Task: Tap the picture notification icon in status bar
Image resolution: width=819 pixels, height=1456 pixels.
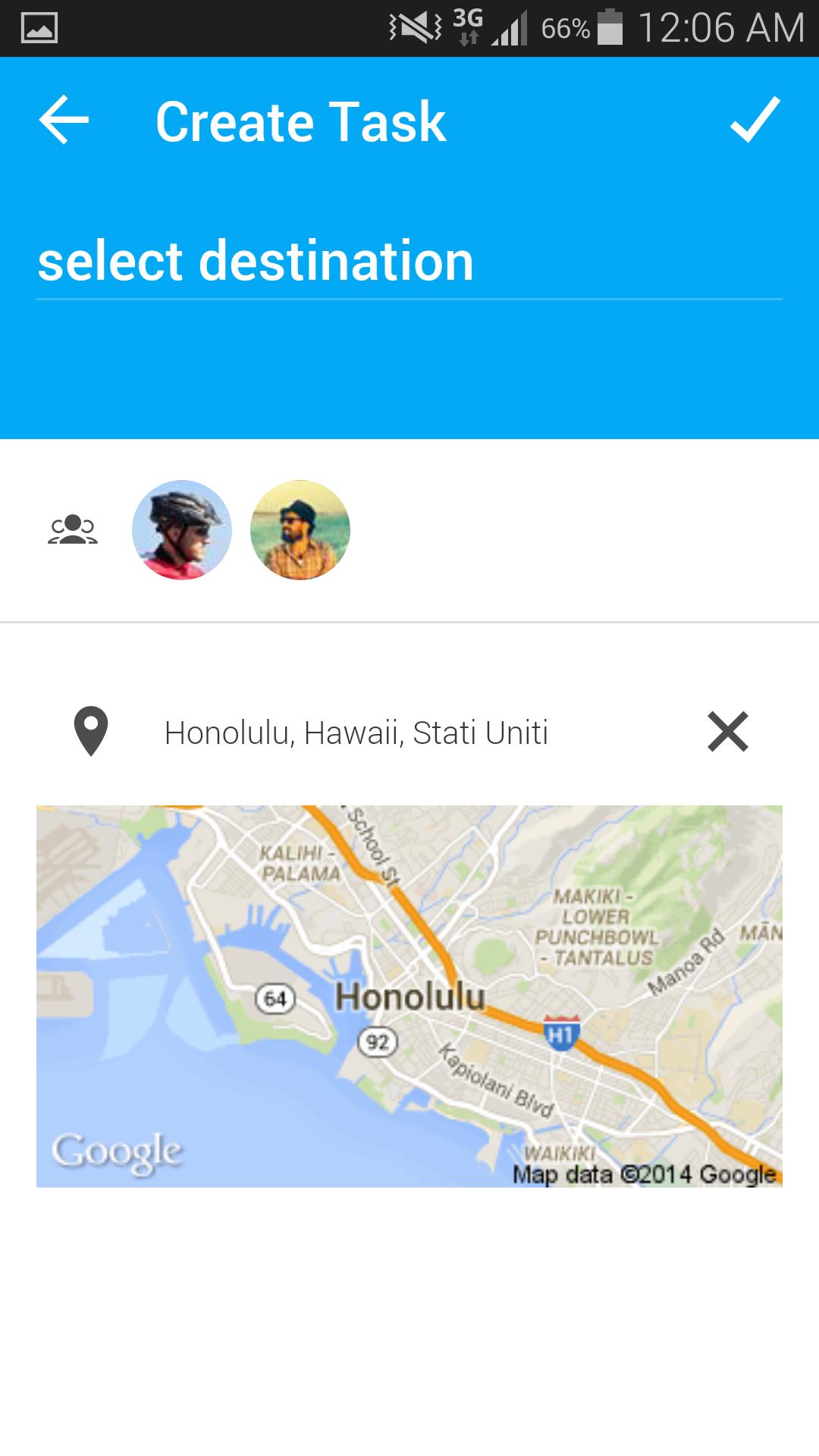Action: tap(39, 28)
